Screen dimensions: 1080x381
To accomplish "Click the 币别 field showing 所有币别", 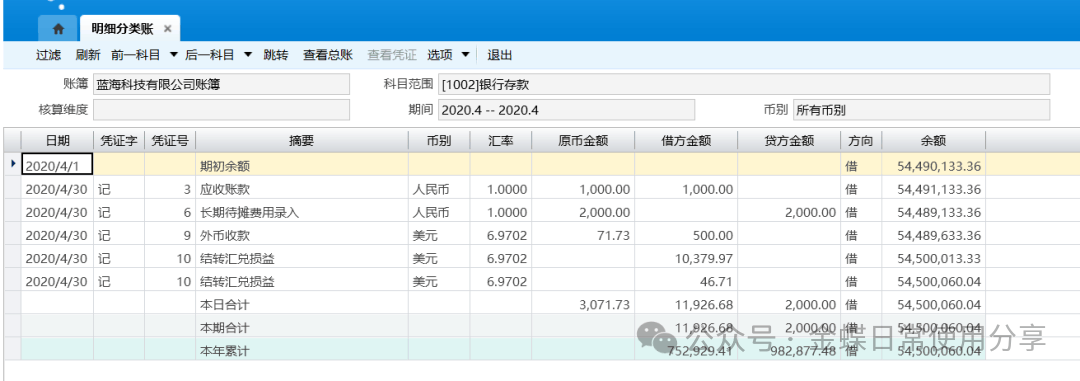I will (x=922, y=110).
